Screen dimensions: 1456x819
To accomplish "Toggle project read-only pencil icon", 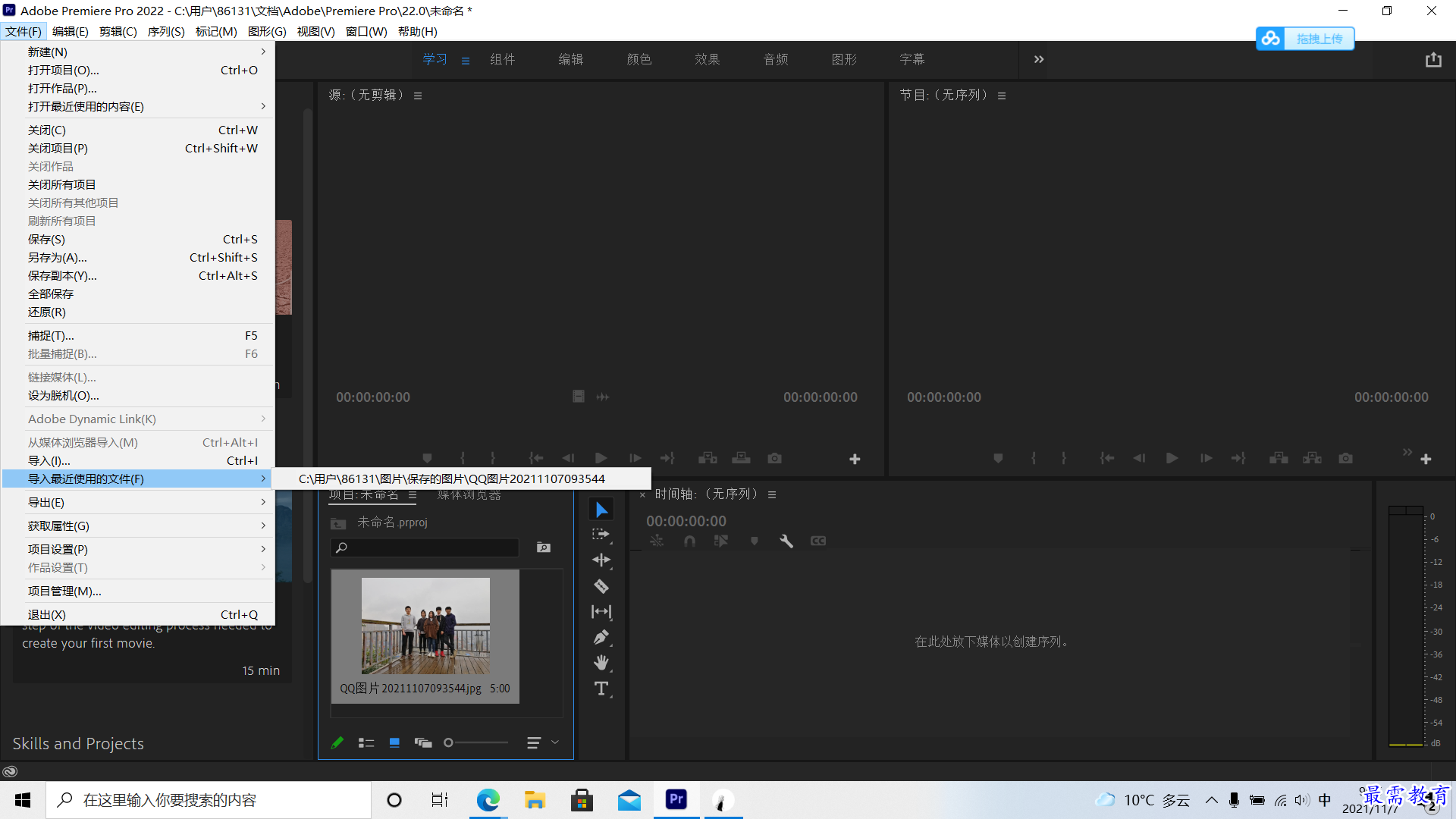I will point(337,743).
